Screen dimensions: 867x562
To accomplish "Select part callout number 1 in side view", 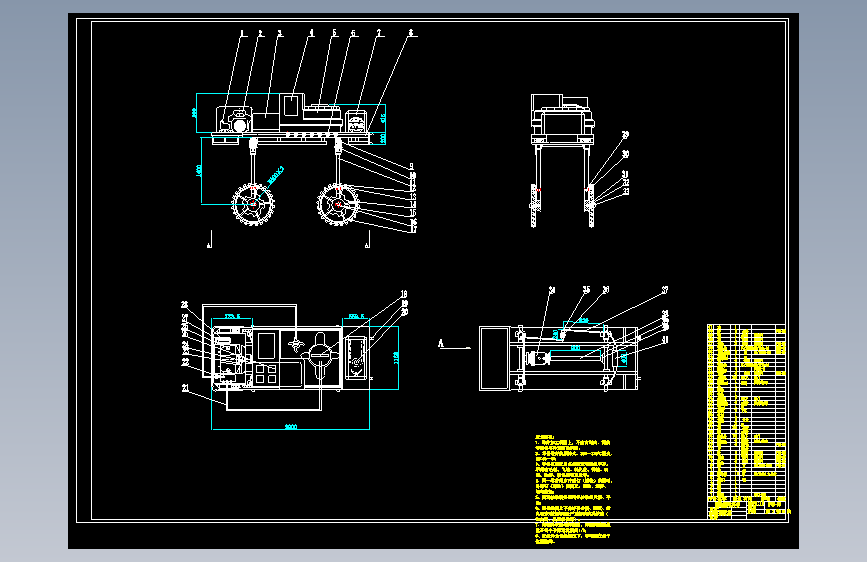I will pyautogui.click(x=242, y=34).
